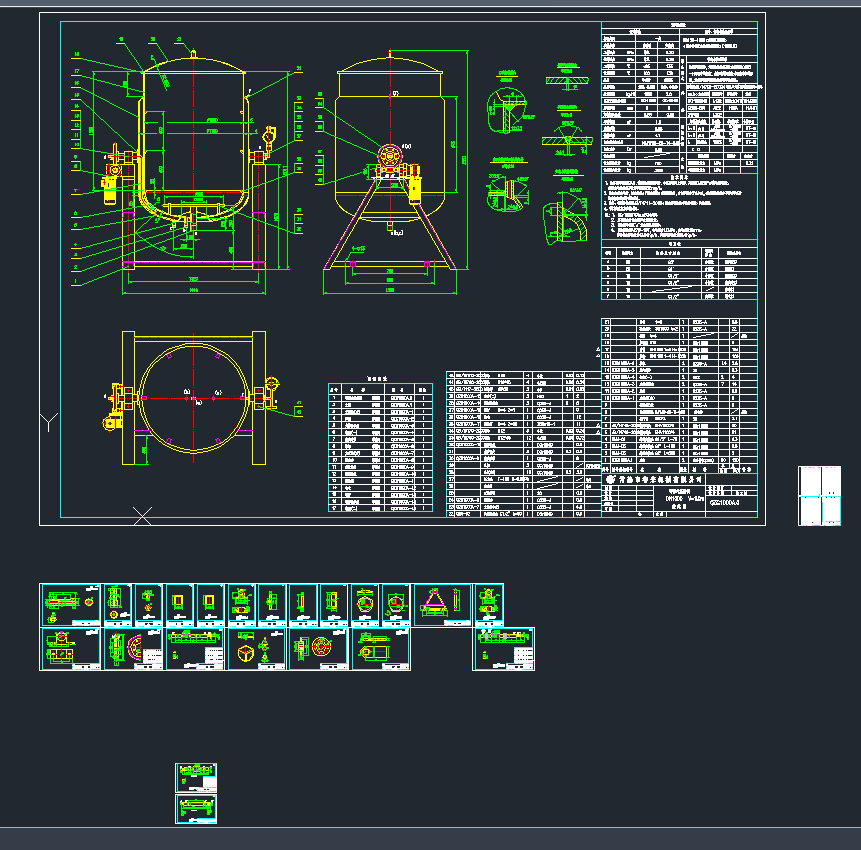Select the circular top plan view of vessel
Screen dimensions: 861x850
coord(193,398)
